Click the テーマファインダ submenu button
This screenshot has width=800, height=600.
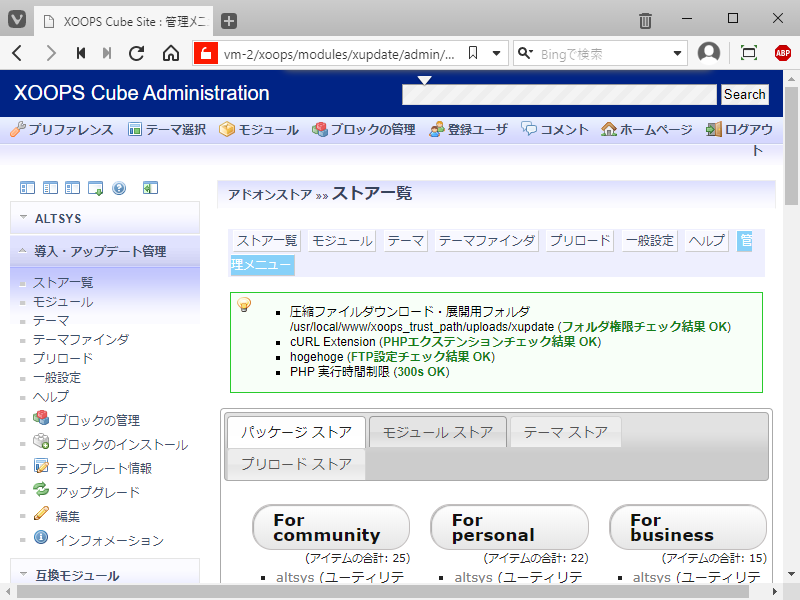[487, 241]
